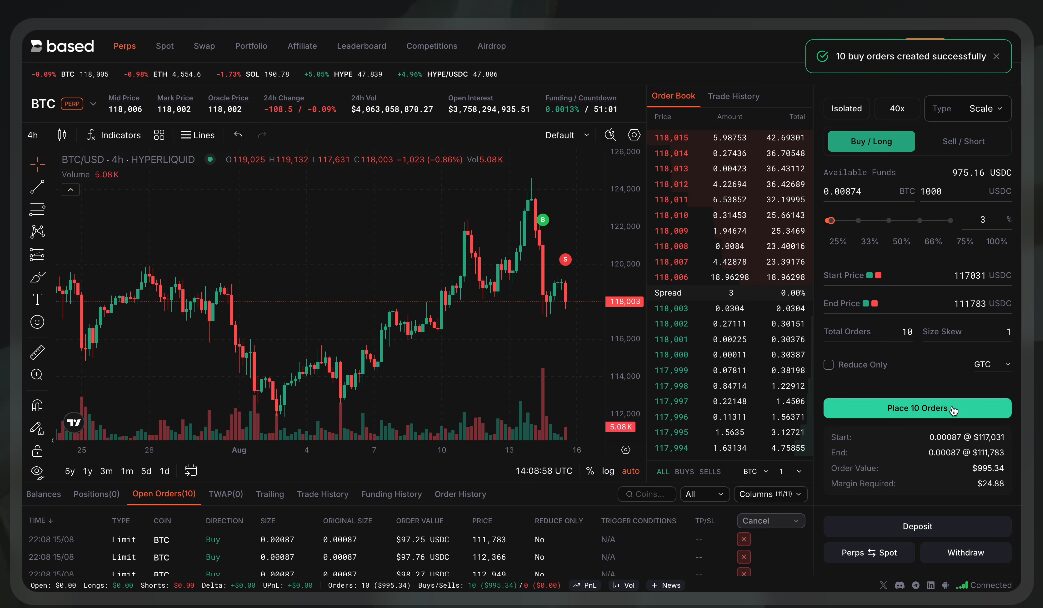Cancel the order priced 112,366
The height and width of the screenshot is (608, 1043).
744,557
